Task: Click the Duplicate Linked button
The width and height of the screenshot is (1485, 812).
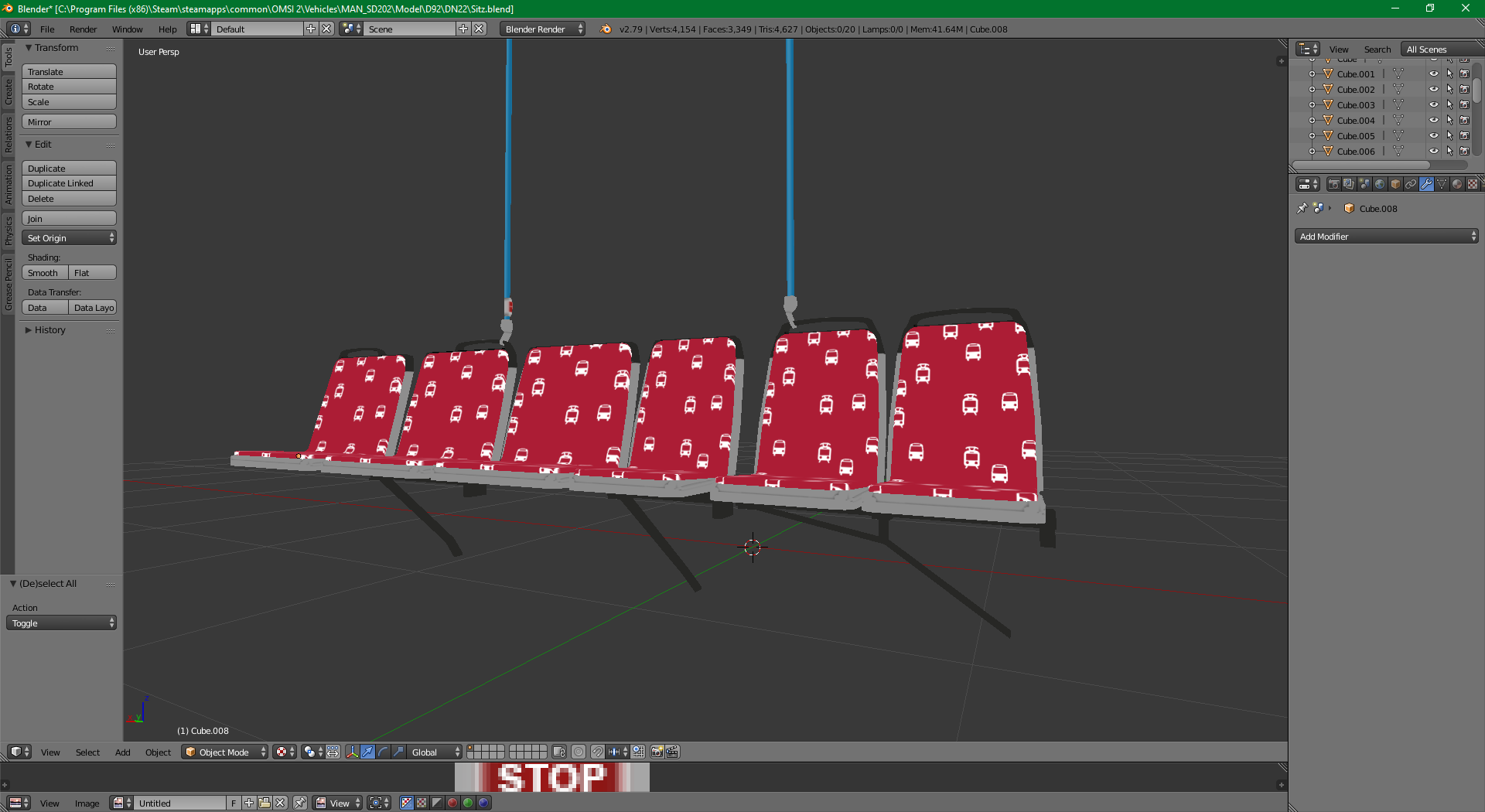Action: coord(69,183)
